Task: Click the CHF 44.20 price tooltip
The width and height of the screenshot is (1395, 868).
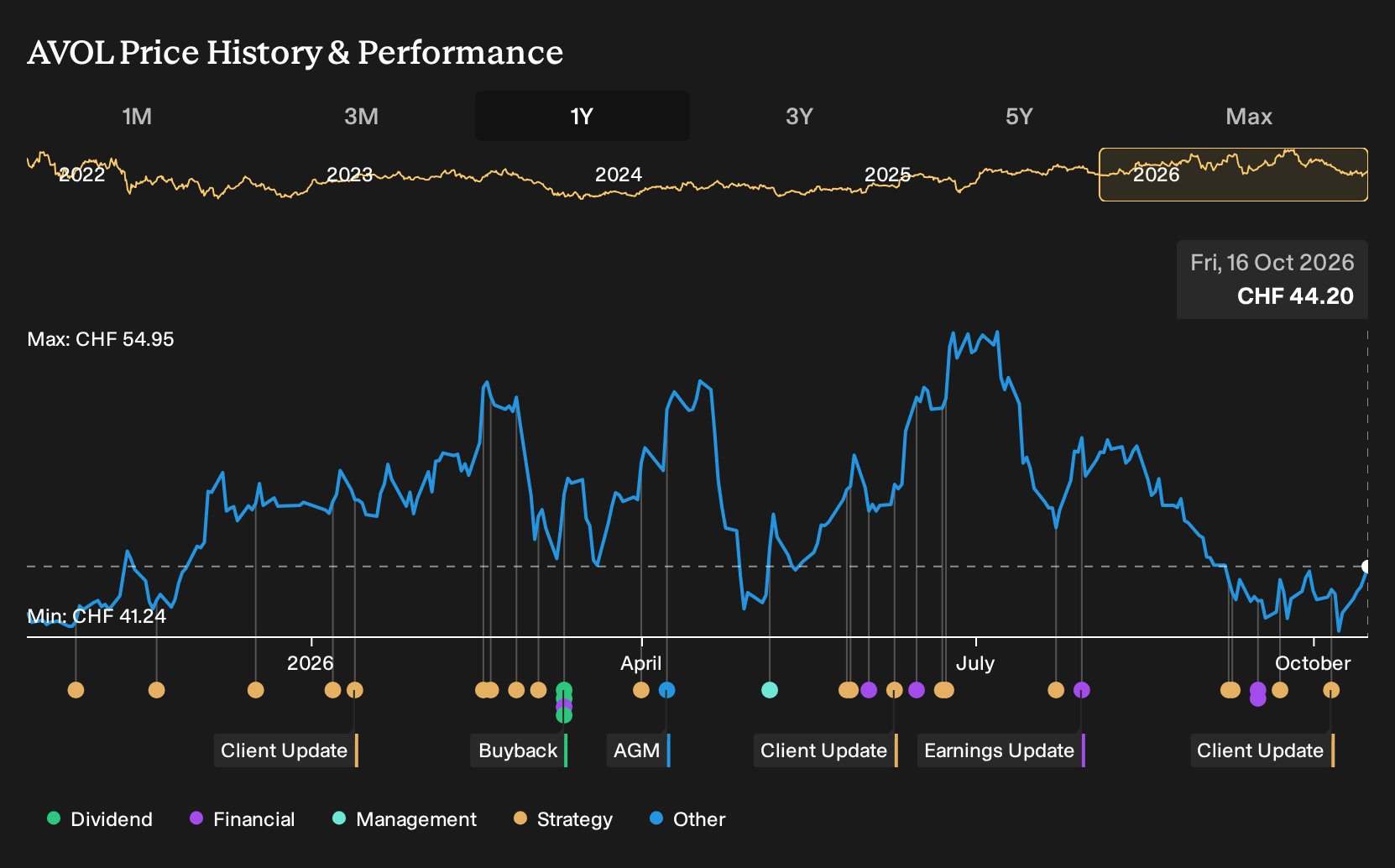Action: coord(1272,280)
